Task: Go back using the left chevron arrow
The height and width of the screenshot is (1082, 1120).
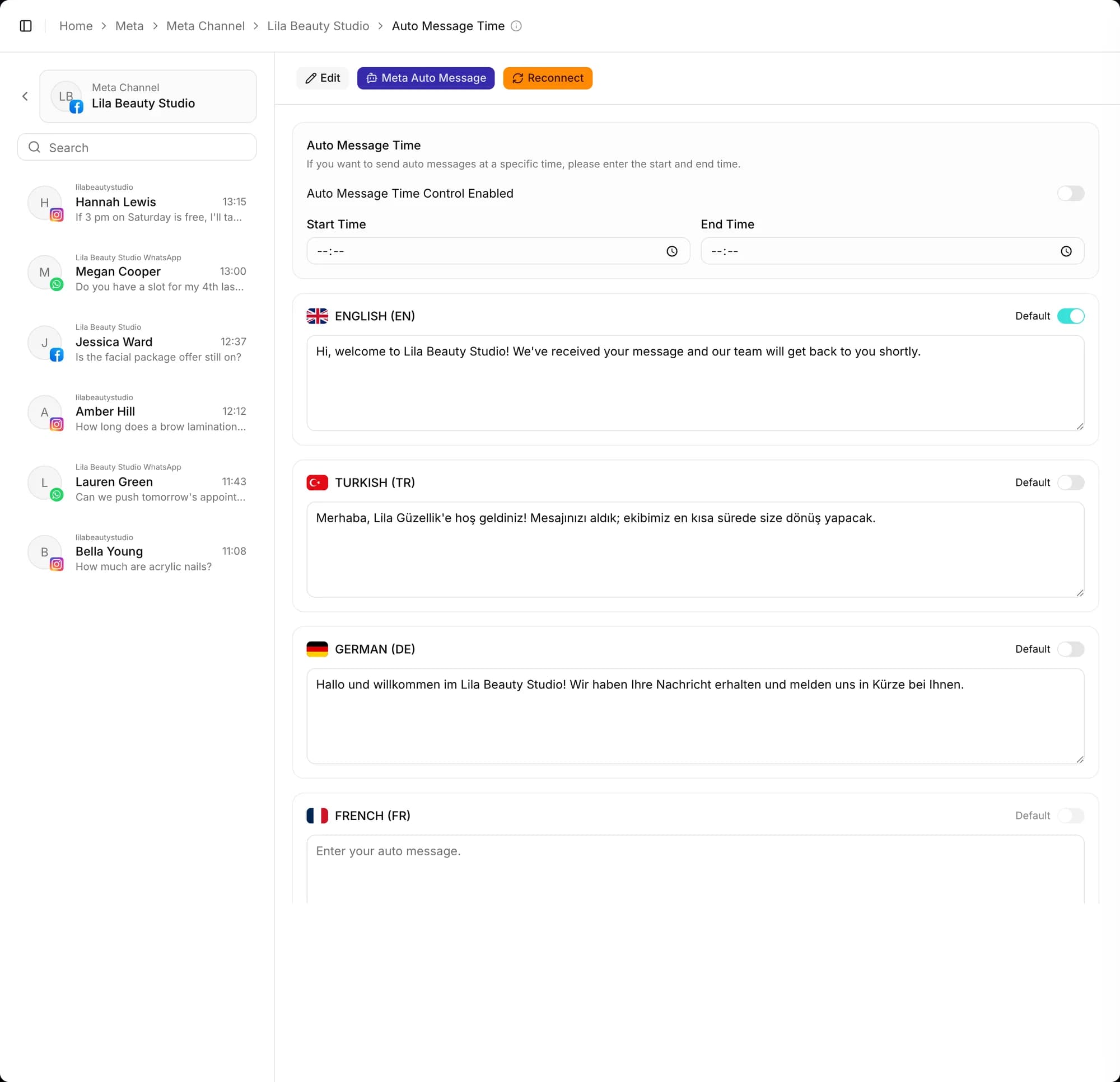Action: (25, 96)
